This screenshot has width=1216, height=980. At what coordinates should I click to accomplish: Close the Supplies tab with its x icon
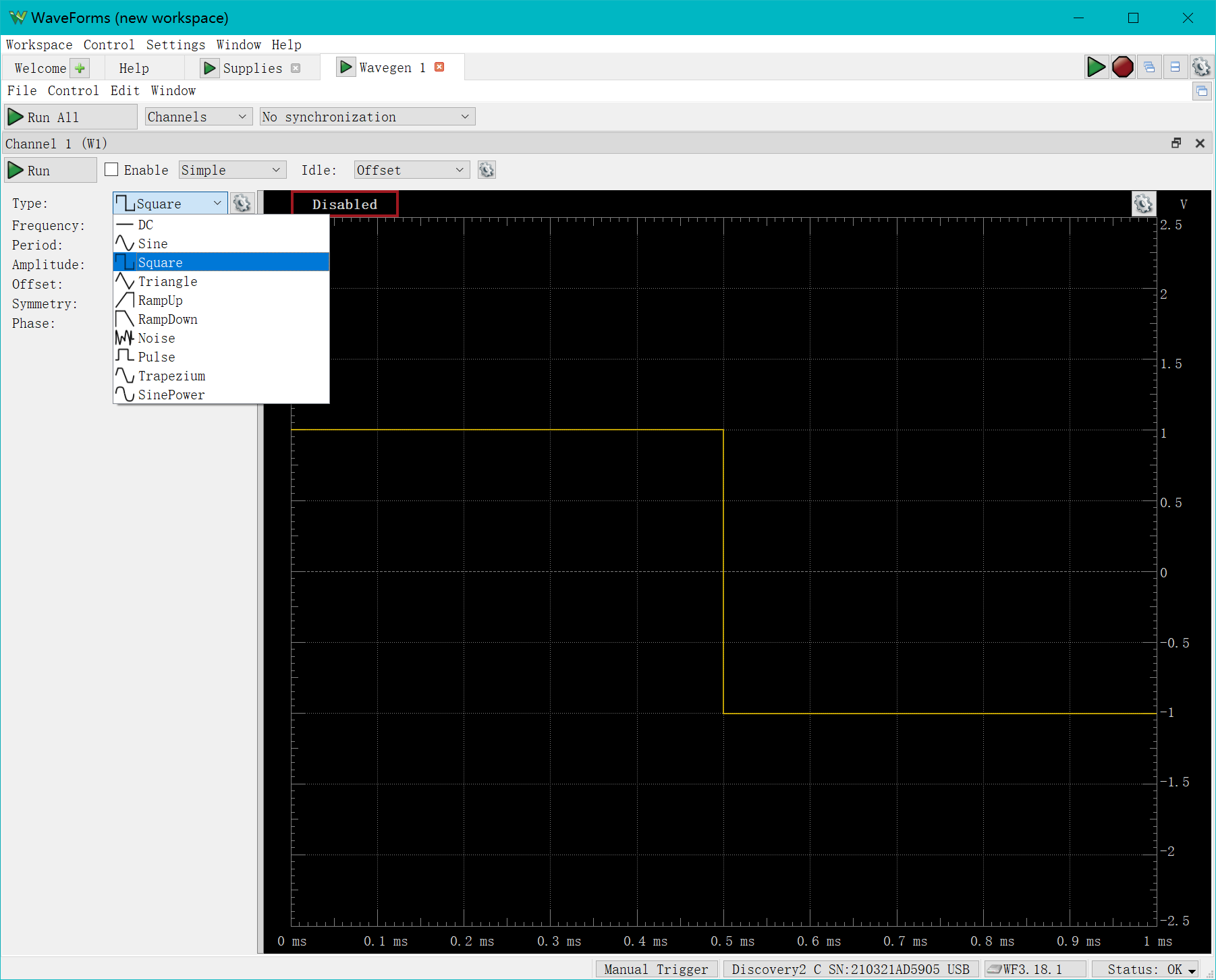point(296,68)
